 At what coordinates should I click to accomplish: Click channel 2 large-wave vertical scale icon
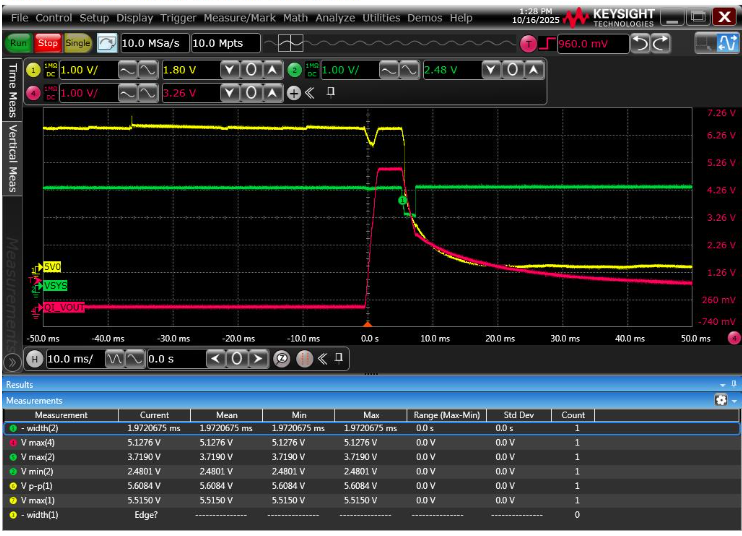tap(409, 70)
